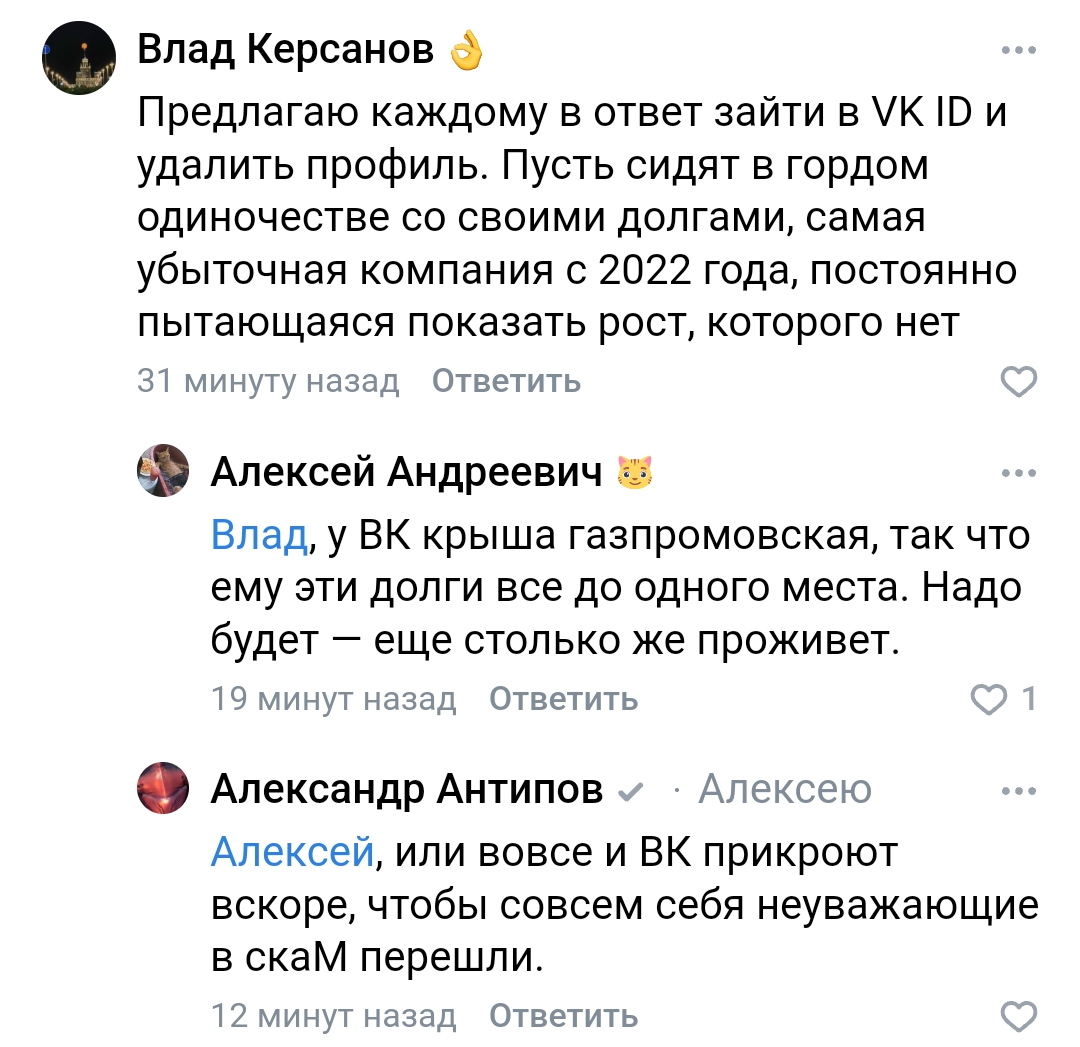Open three-dot menu on Алексей Андреевич's comment

[x=1019, y=473]
